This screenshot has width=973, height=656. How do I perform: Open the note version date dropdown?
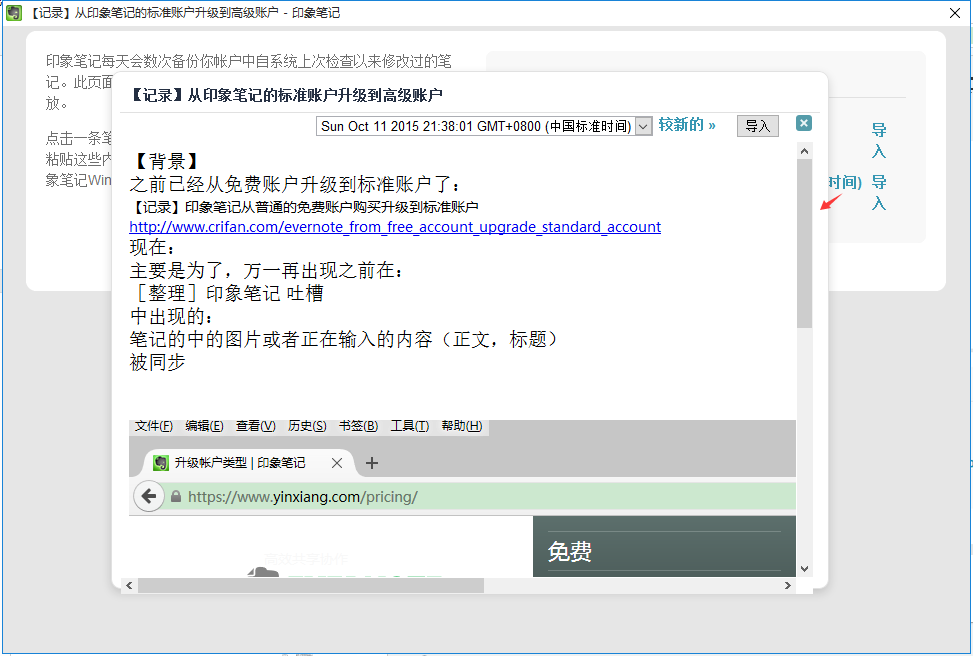coord(484,126)
